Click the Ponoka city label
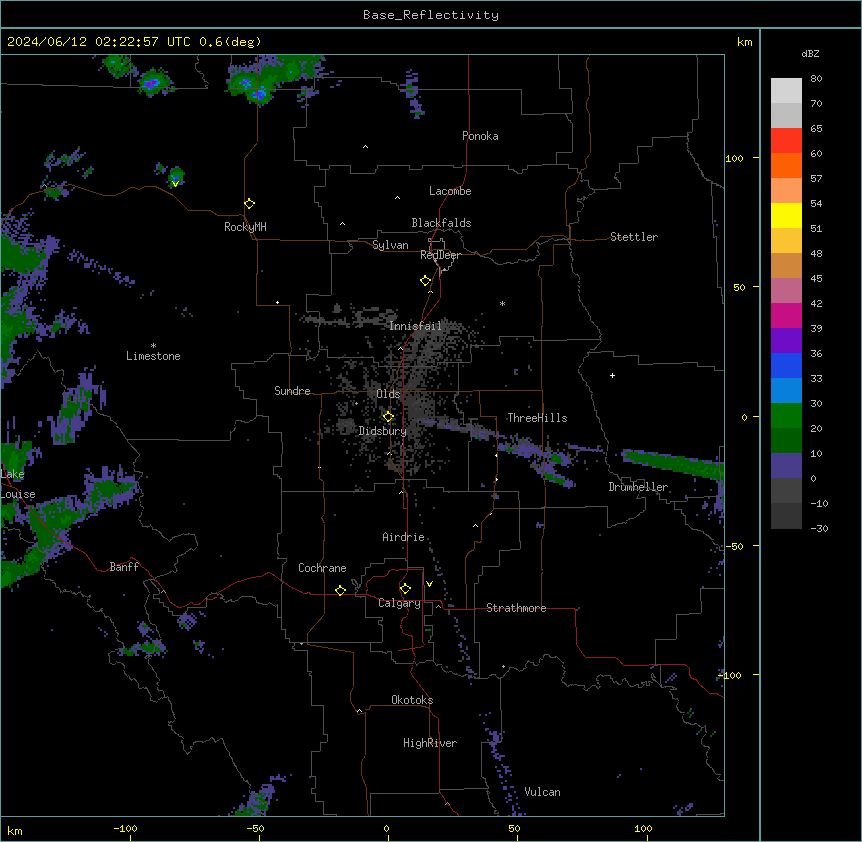Image resolution: width=862 pixels, height=842 pixels. 480,136
